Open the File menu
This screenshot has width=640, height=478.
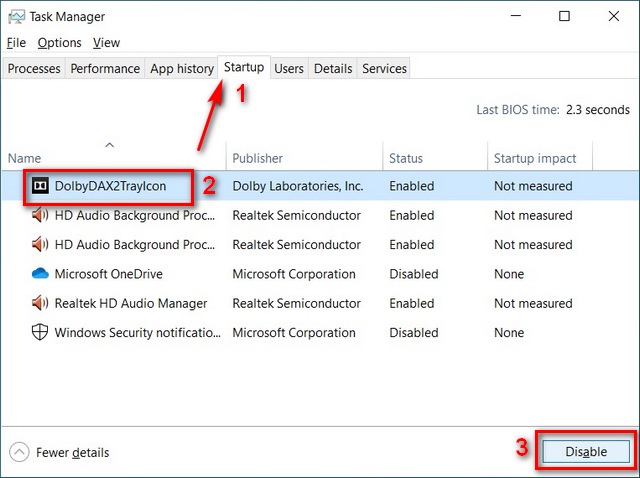pyautogui.click(x=16, y=42)
